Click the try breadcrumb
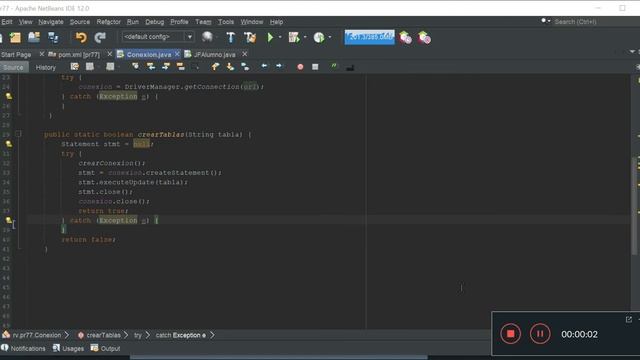The image size is (640, 360). pos(138,335)
